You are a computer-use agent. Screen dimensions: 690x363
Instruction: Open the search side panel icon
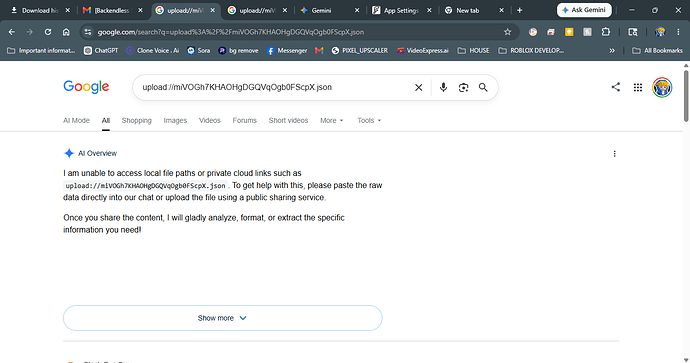(x=633, y=32)
